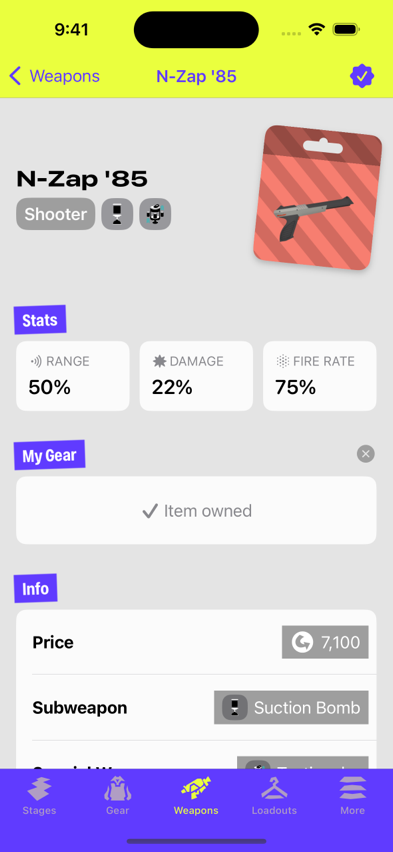
Task: Toggle the owned checkmark badge in header
Action: 361,76
